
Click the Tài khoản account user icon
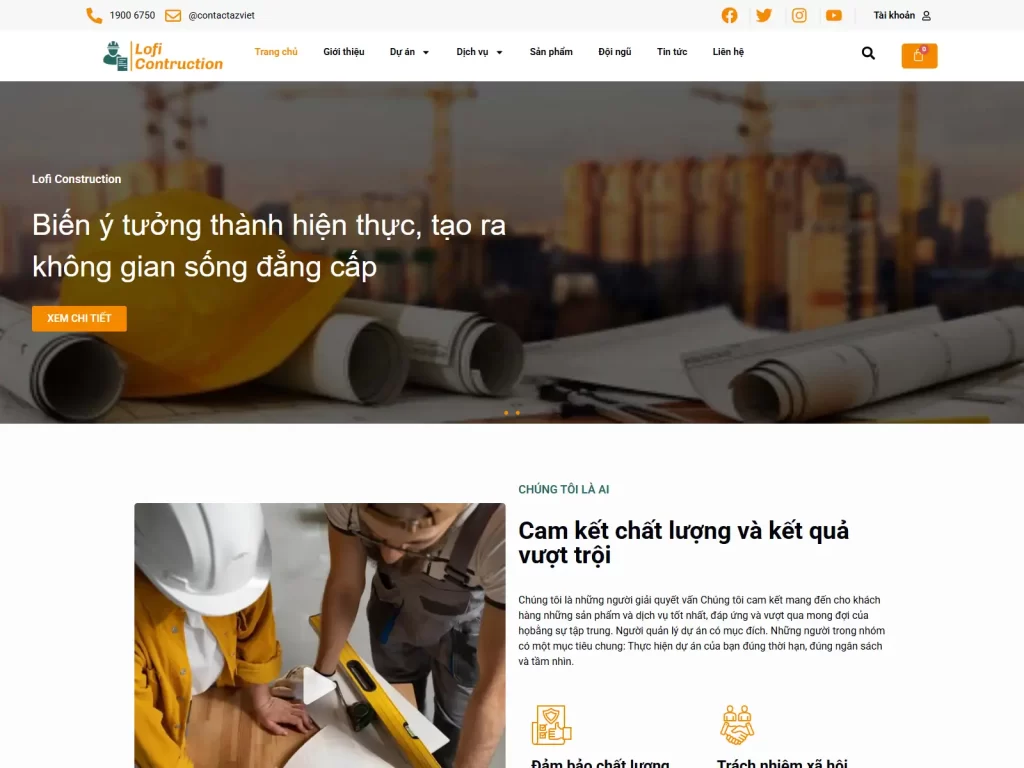click(x=926, y=16)
